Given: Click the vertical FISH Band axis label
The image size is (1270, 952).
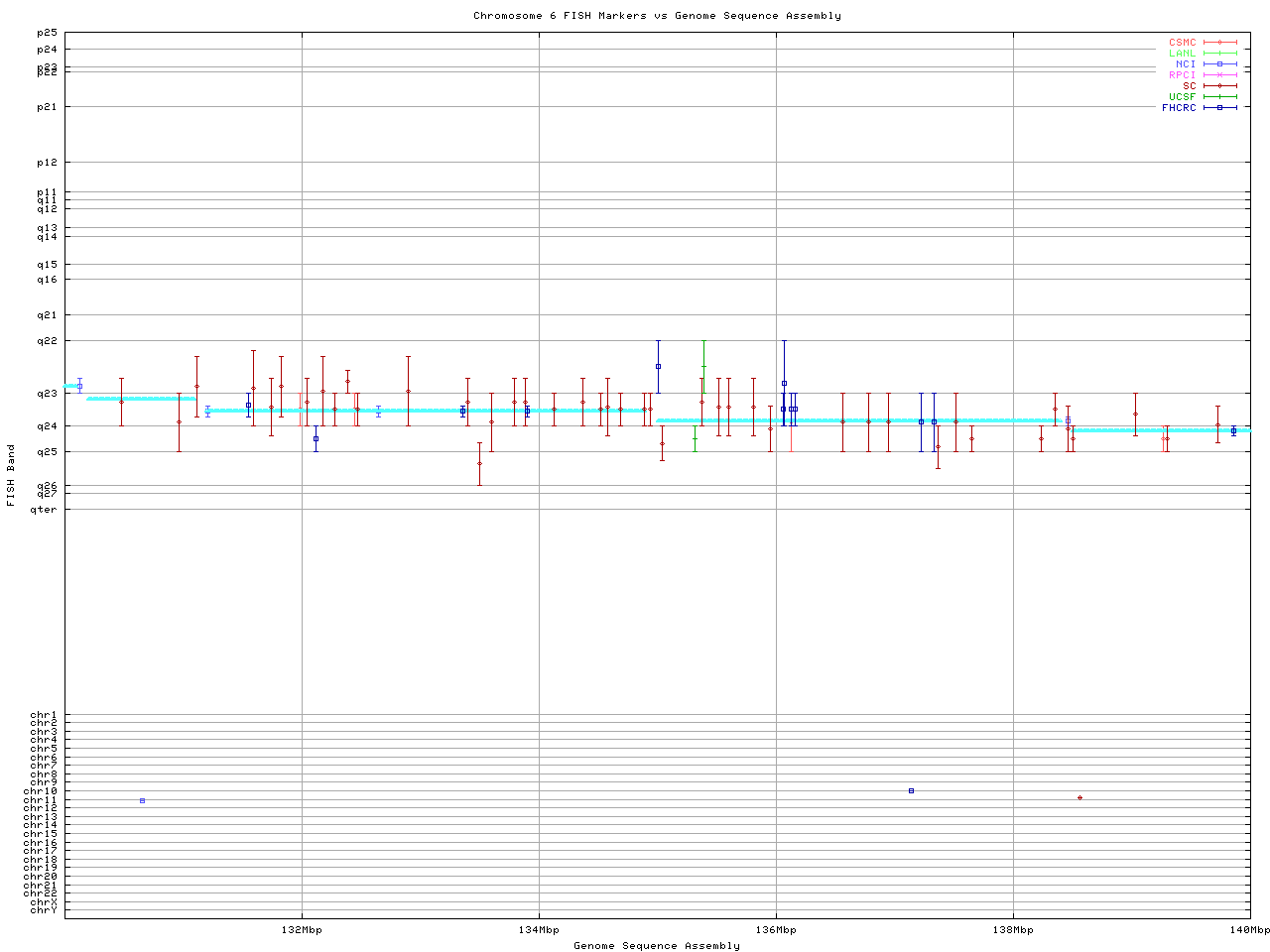Looking at the screenshot, I should pyautogui.click(x=11, y=475).
